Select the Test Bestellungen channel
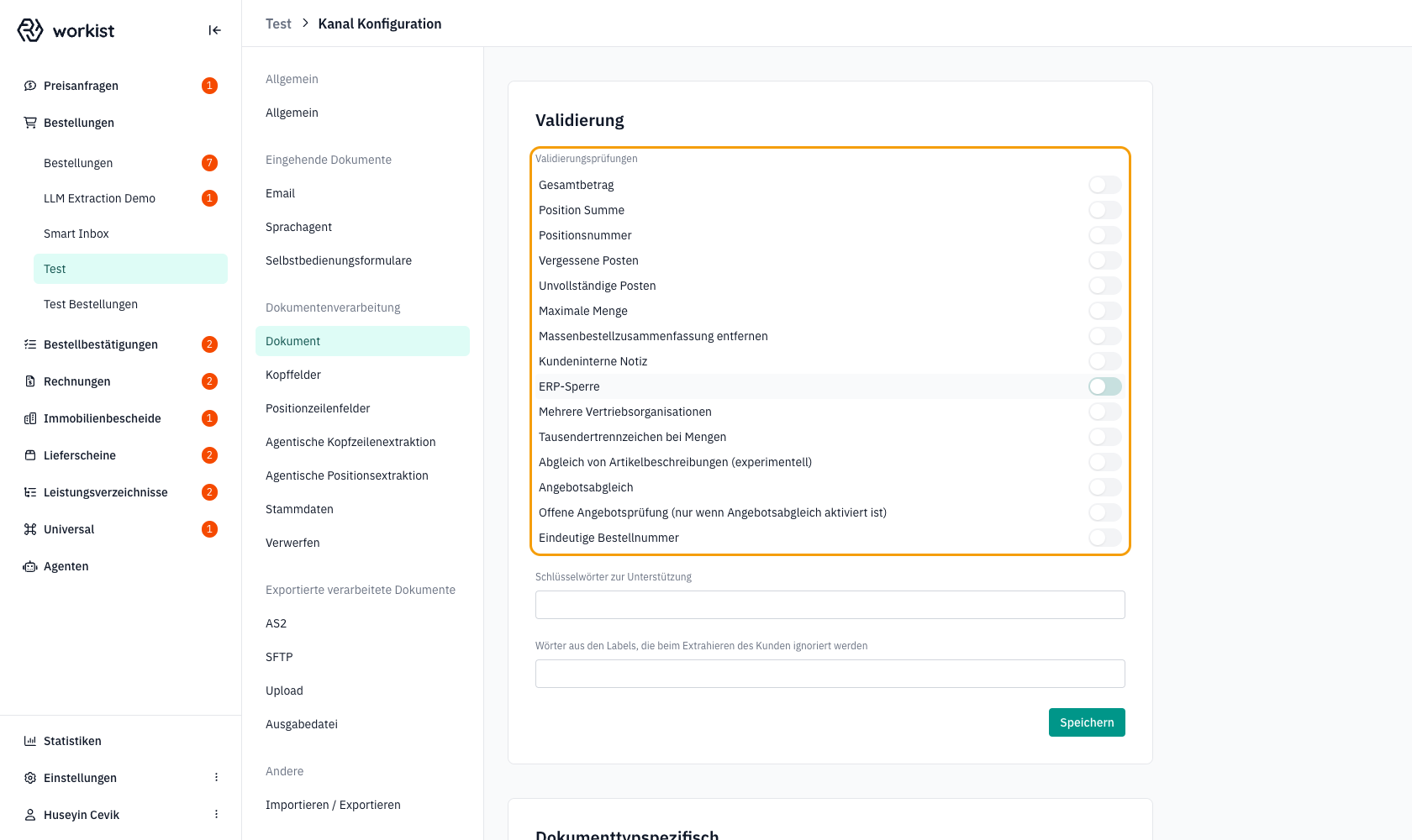Viewport: 1412px width, 840px height. (130, 304)
